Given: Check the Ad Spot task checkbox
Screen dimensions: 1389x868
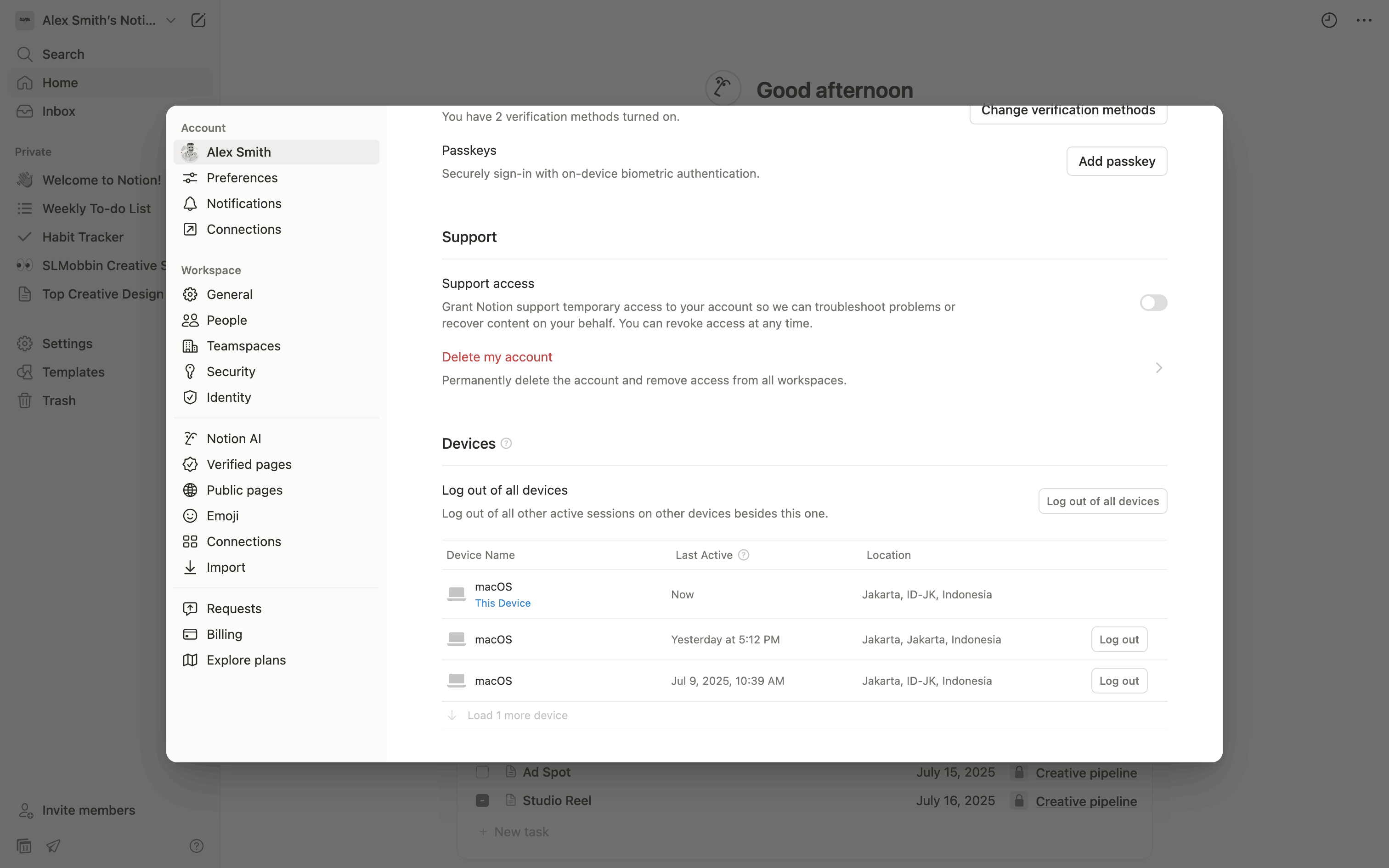Looking at the screenshot, I should [x=482, y=772].
